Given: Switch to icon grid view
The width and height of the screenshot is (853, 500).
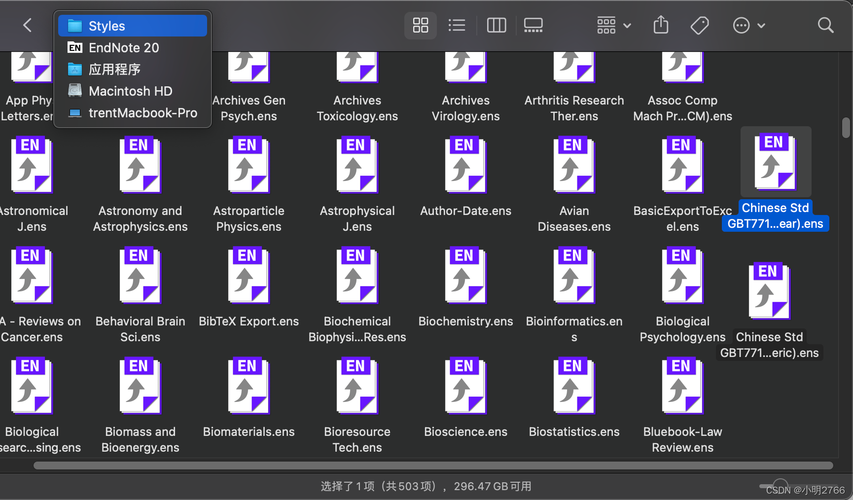Looking at the screenshot, I should [421, 25].
